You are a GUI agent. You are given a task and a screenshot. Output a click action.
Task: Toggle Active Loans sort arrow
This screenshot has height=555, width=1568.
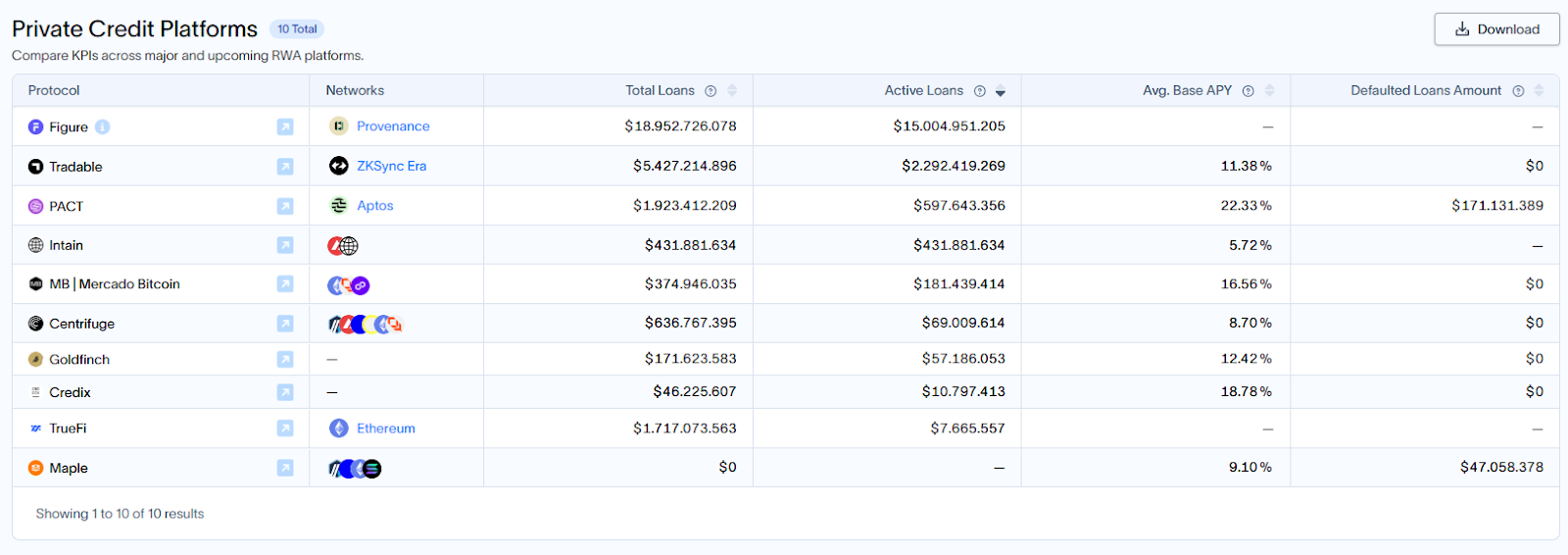click(1001, 91)
